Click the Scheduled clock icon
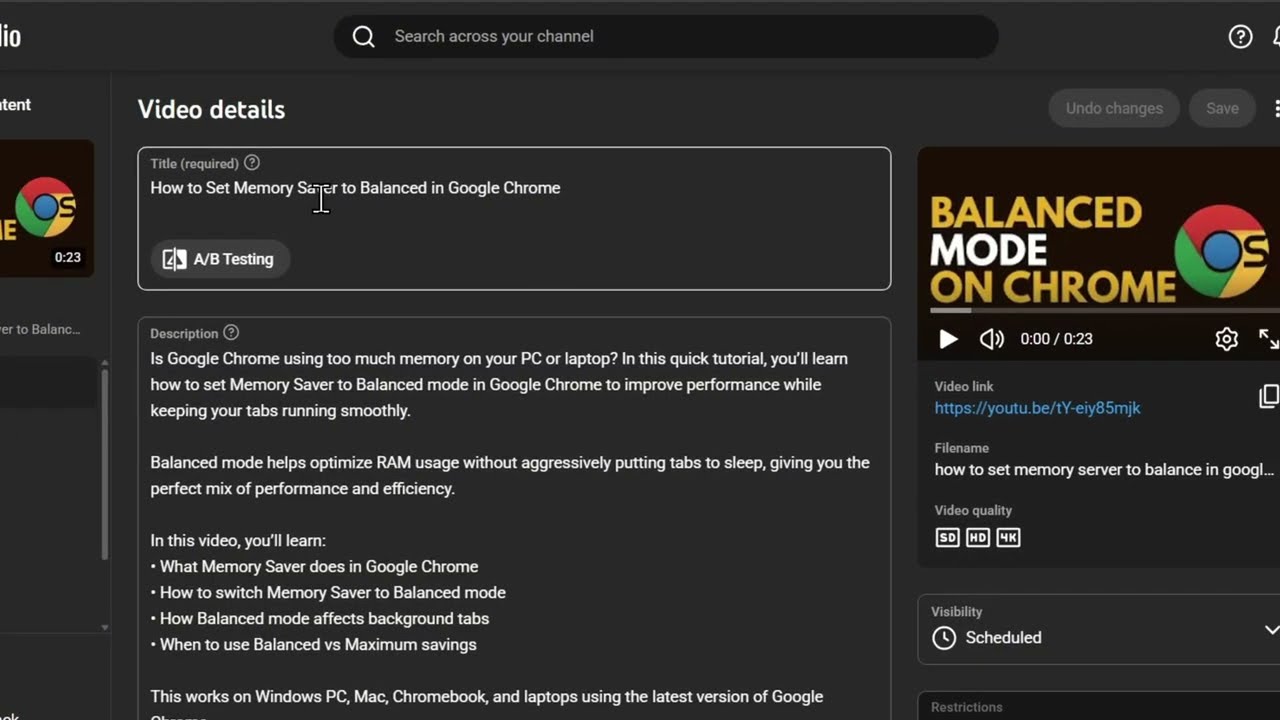The width and height of the screenshot is (1280, 720). tap(944, 638)
